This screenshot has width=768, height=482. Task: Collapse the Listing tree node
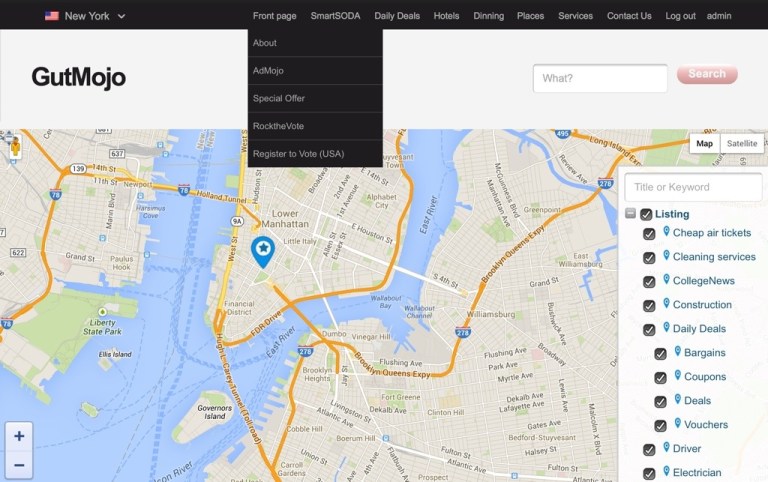tap(630, 214)
